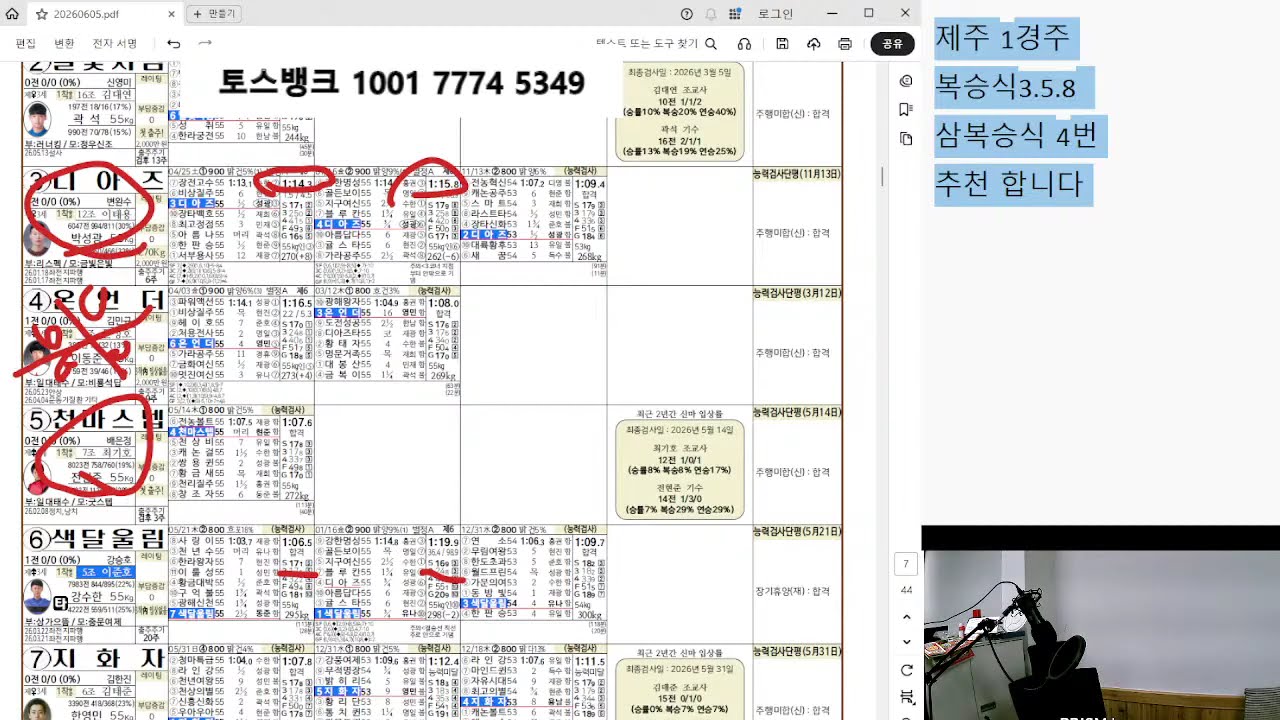Image resolution: width=1280 pixels, height=720 pixels.
Task: Go to the next page arrow
Action: 906,642
